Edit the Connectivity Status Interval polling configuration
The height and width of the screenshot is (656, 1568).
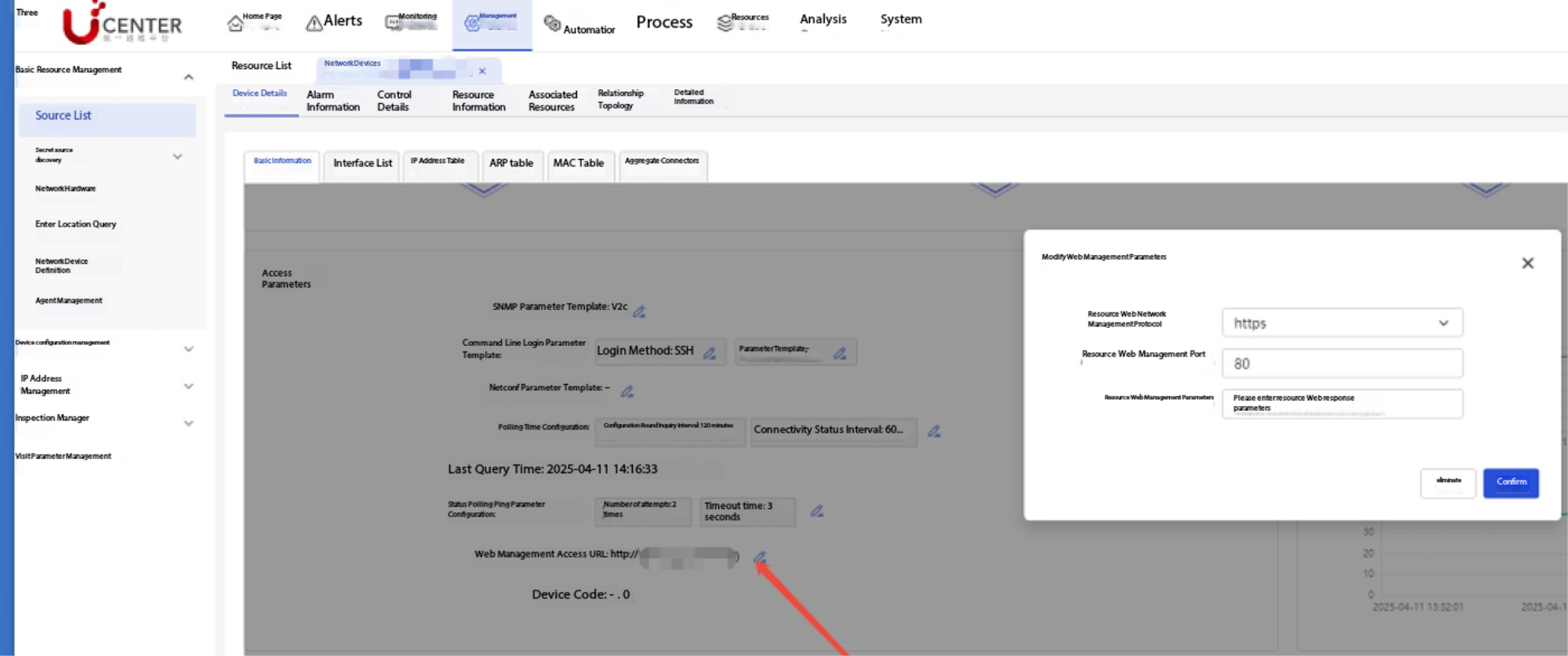pyautogui.click(x=934, y=431)
